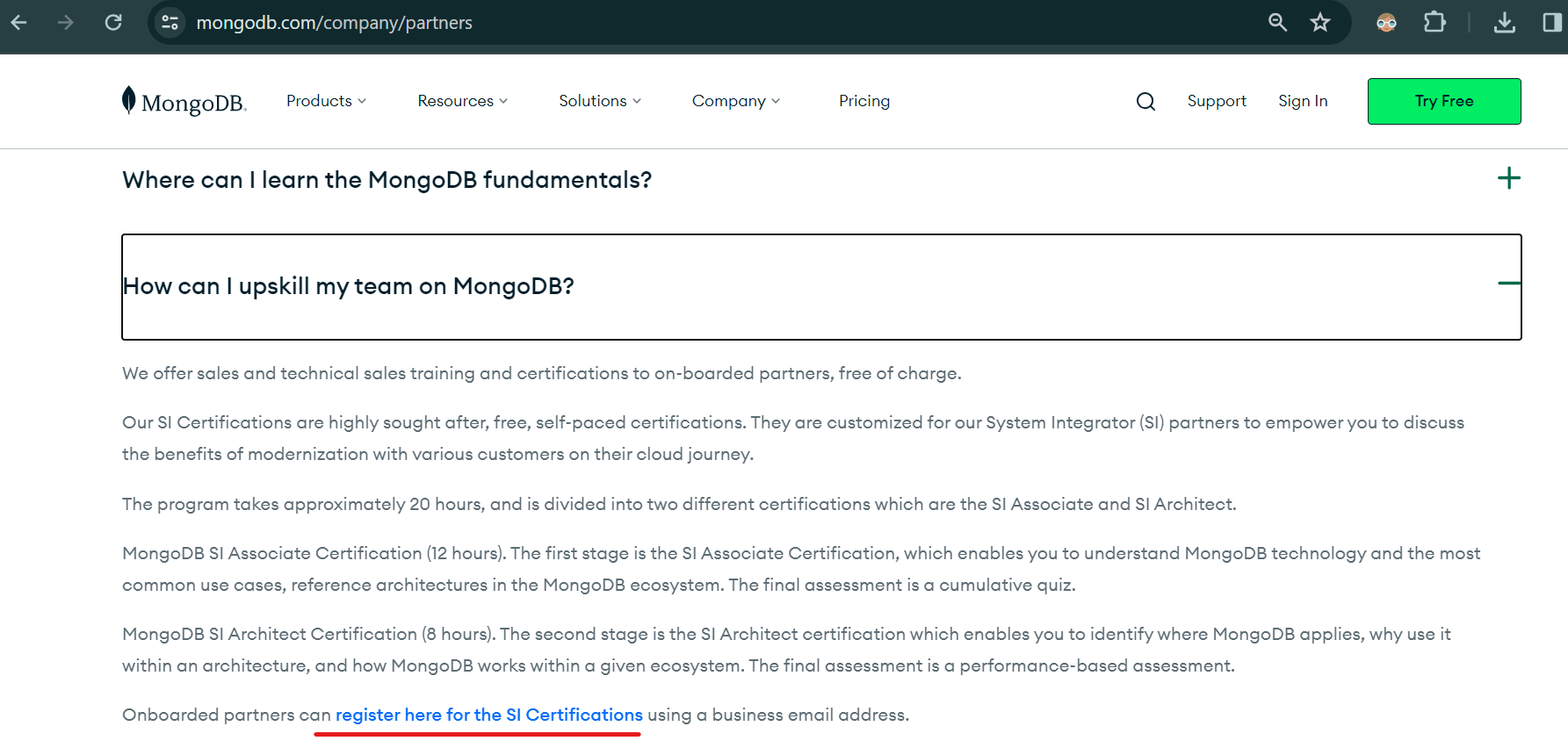Open the Resources dropdown menu

[x=462, y=101]
